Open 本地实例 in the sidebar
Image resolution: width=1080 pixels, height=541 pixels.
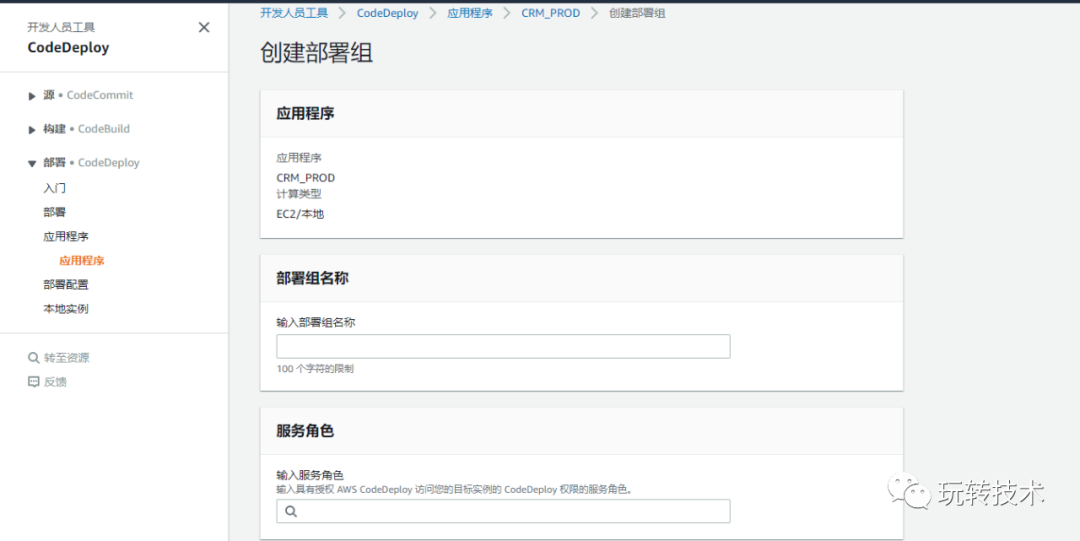66,309
